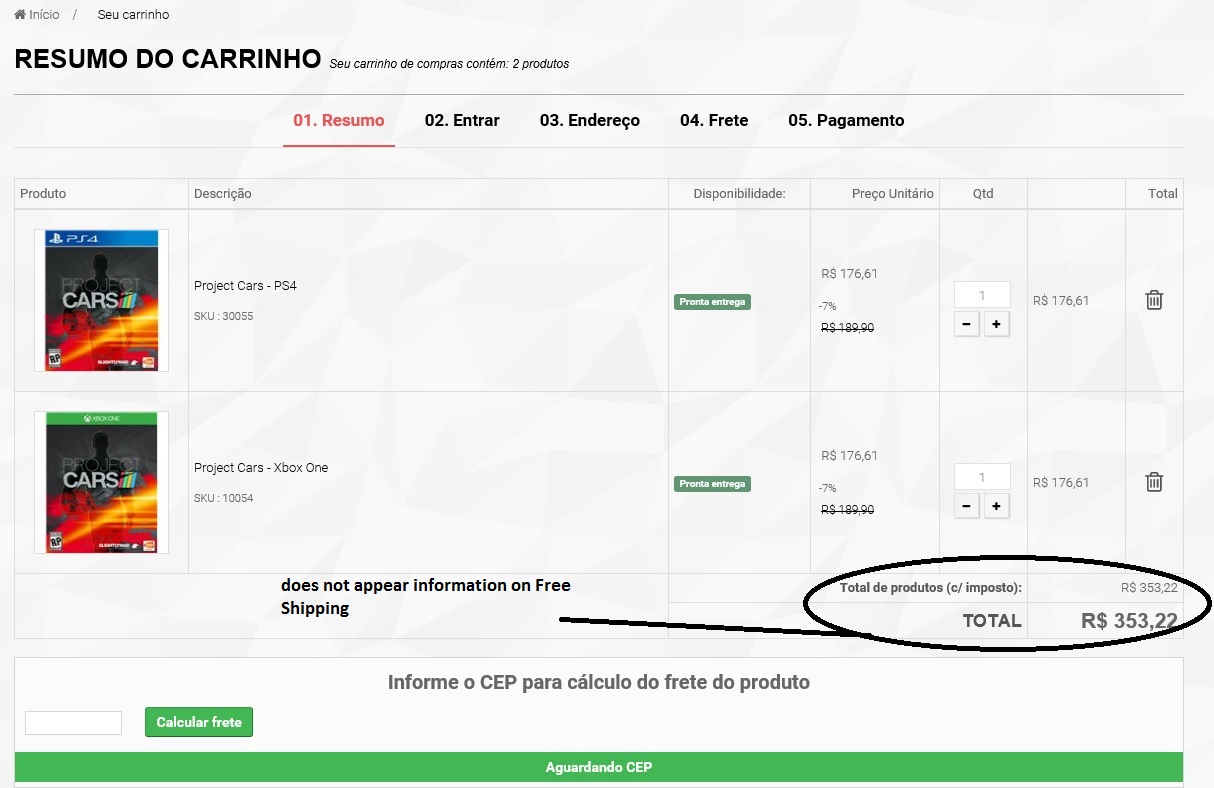Click the Xbox One struck-through price R$ 189,90
The image size is (1214, 788).
(847, 510)
